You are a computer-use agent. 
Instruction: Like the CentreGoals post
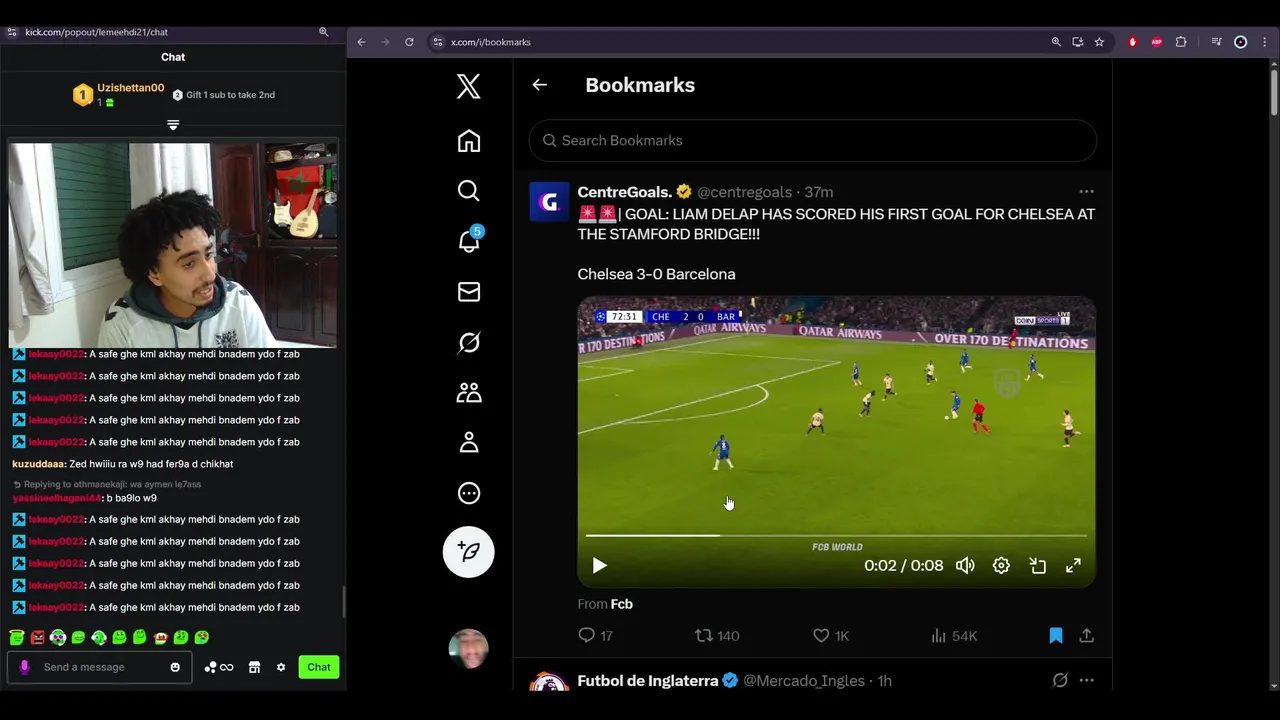coord(830,636)
